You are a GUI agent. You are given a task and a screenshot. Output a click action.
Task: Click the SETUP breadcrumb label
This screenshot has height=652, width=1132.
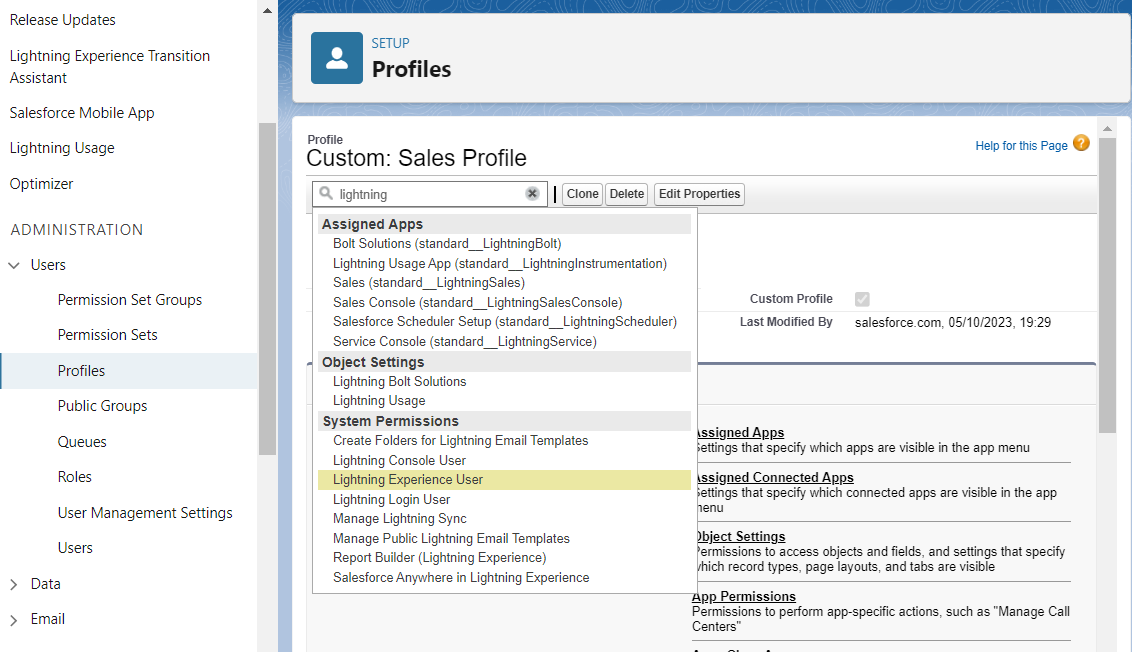coord(391,43)
